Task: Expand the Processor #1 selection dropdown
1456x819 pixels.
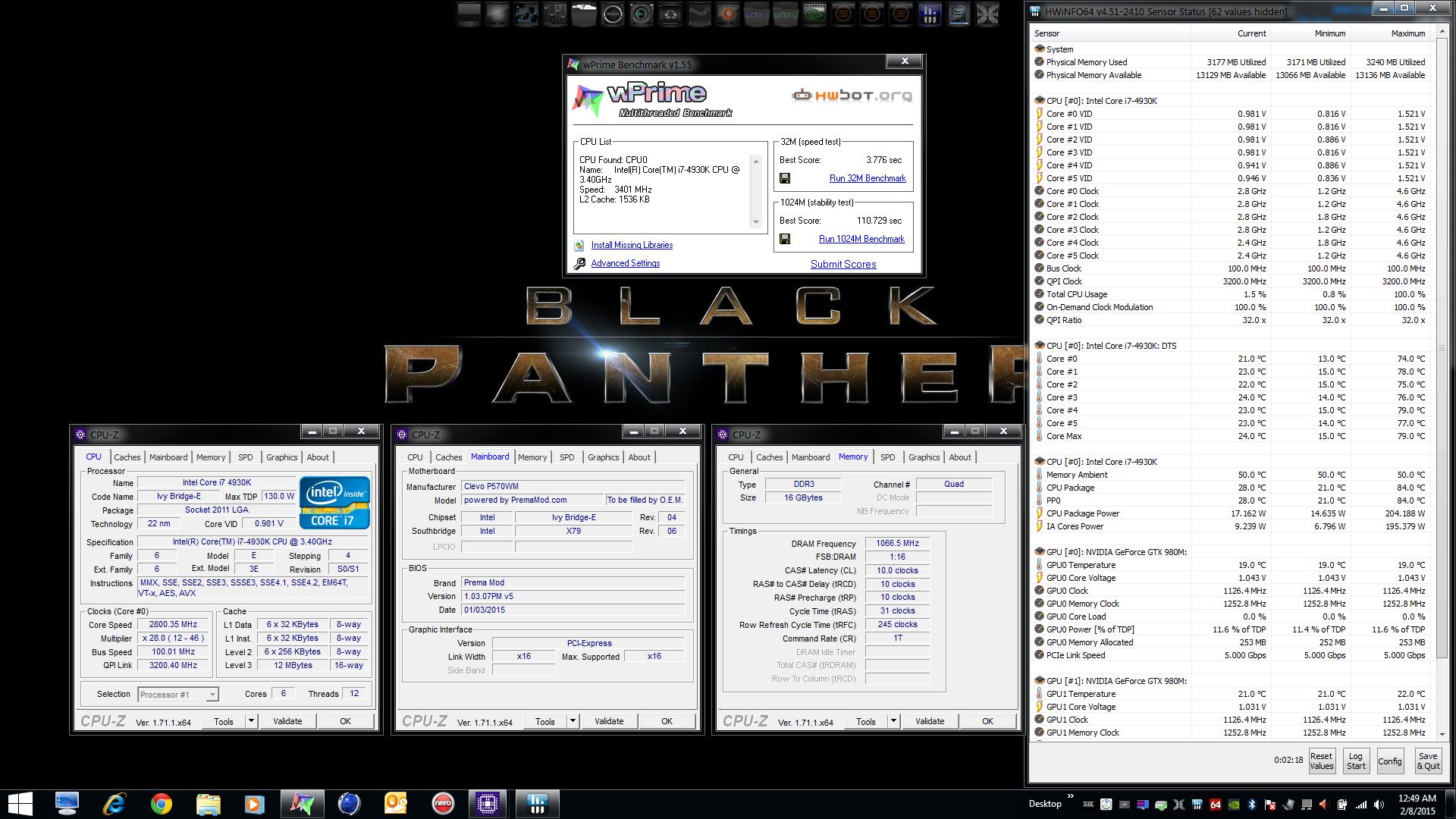Action: 212,695
